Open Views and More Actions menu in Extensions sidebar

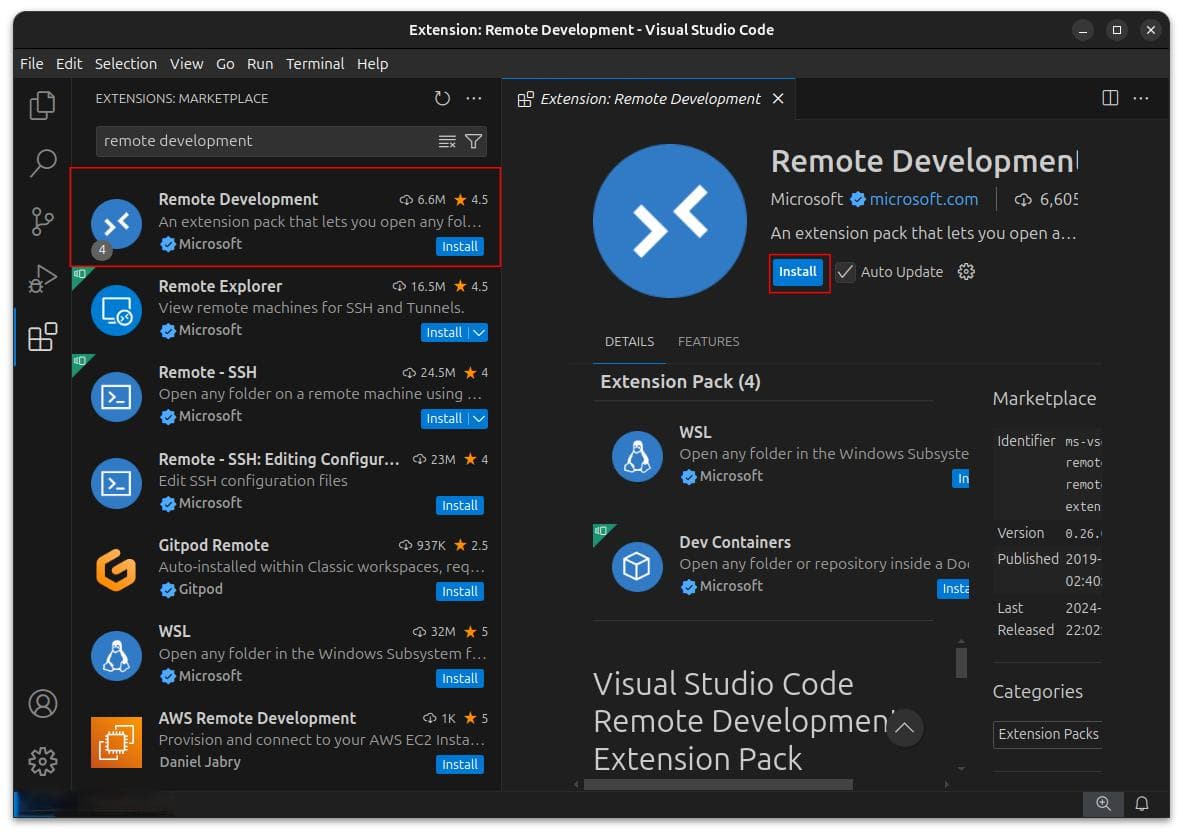coord(474,98)
